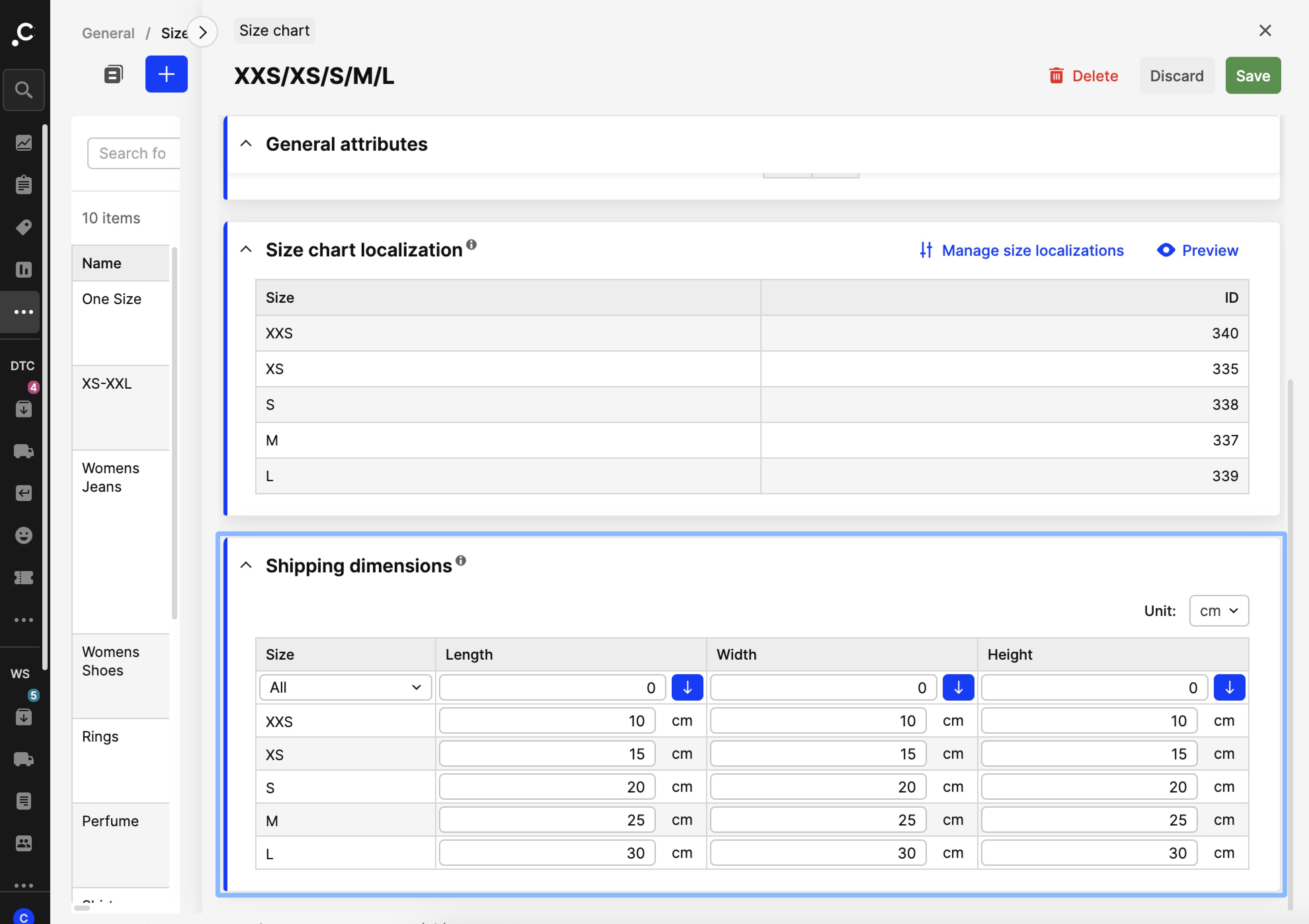Open the price tag icon in the sidebar
1309x924 pixels.
click(x=23, y=227)
